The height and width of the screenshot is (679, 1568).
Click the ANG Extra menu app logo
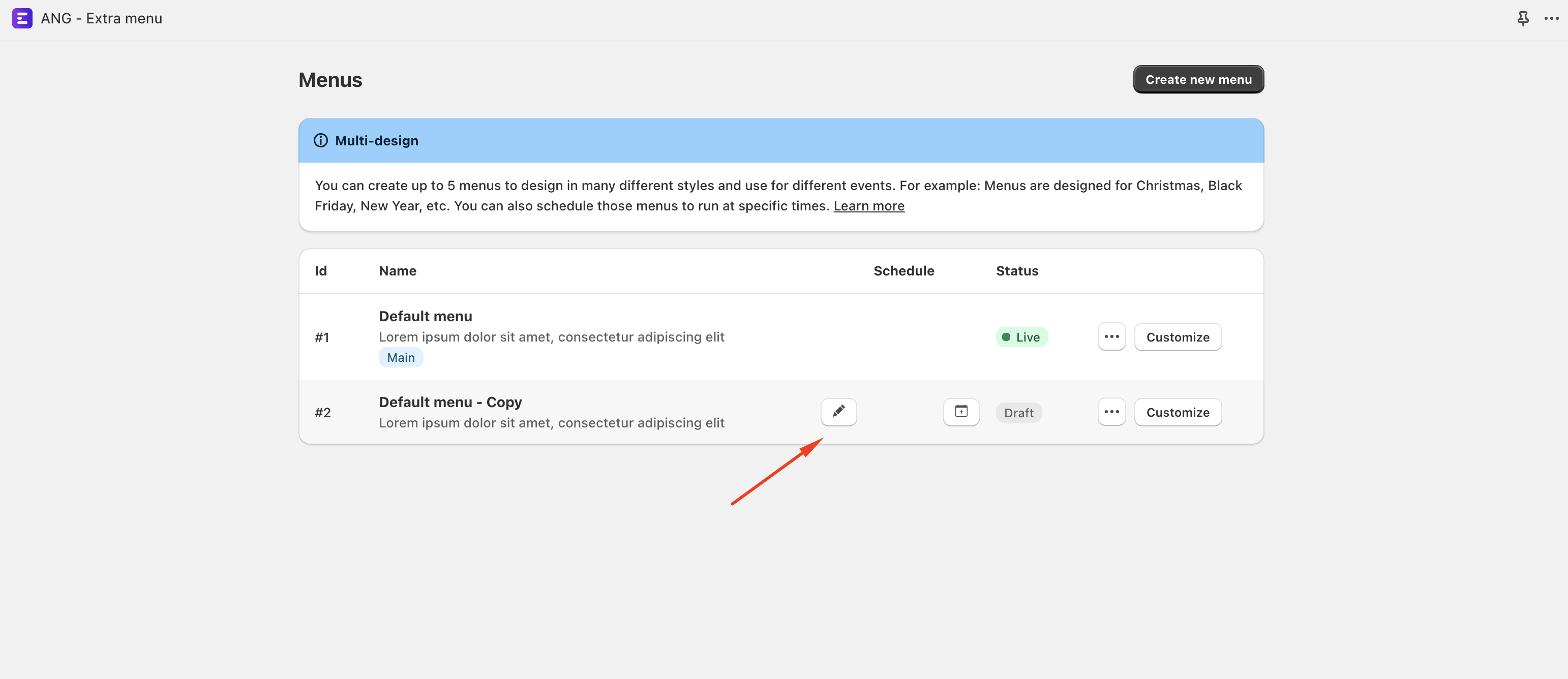(x=22, y=18)
